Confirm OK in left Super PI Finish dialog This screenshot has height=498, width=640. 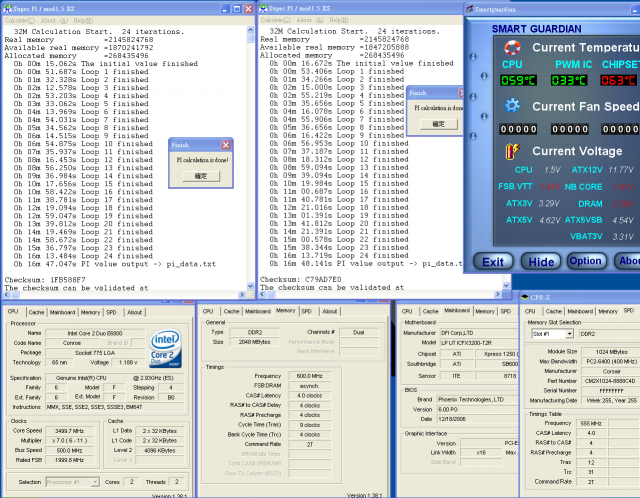pyautogui.click(x=201, y=176)
